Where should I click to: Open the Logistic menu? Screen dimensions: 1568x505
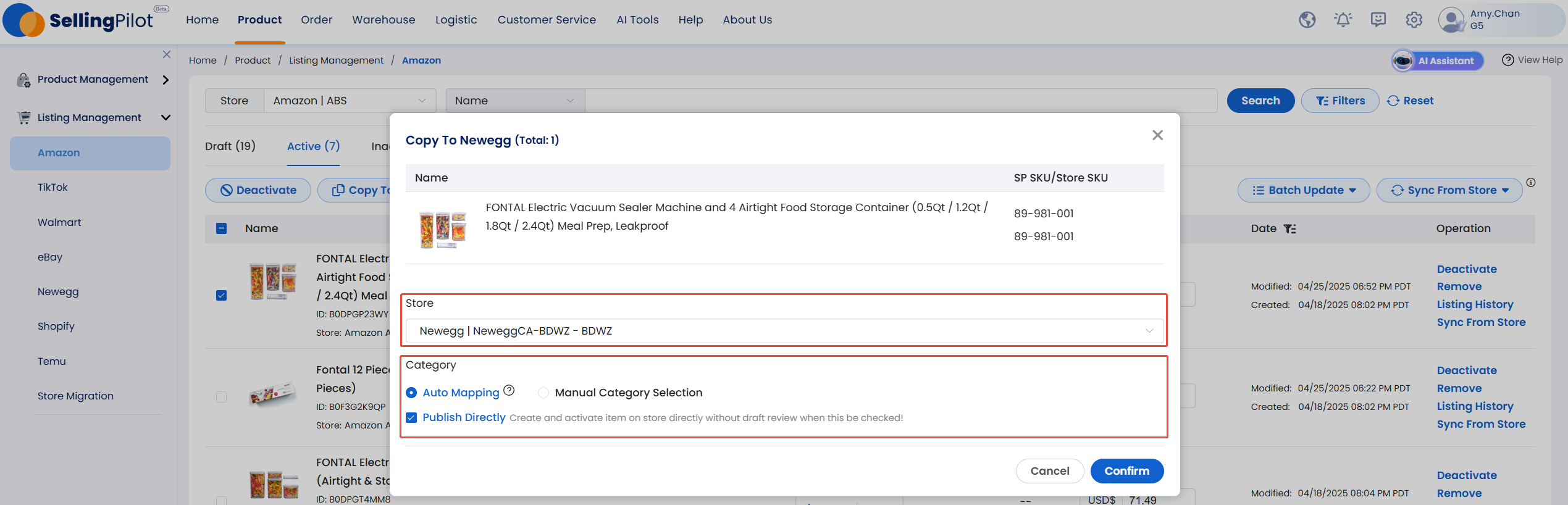coord(456,20)
